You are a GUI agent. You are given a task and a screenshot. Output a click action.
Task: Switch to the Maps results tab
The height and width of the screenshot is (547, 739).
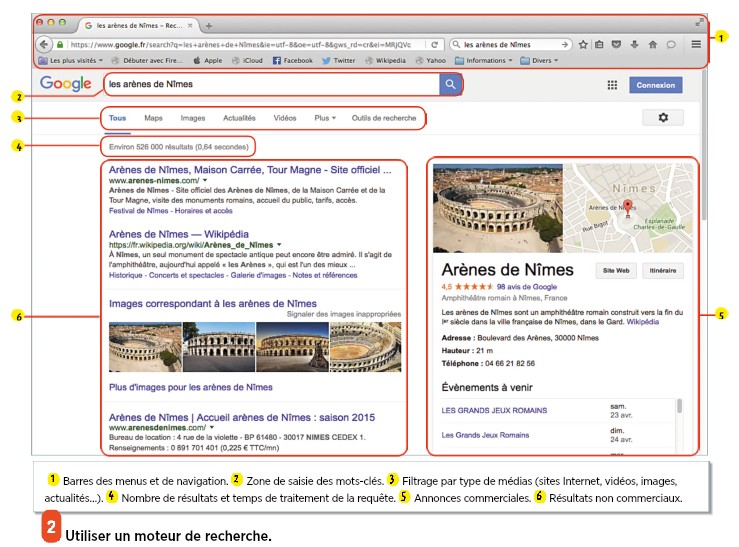coord(153,118)
